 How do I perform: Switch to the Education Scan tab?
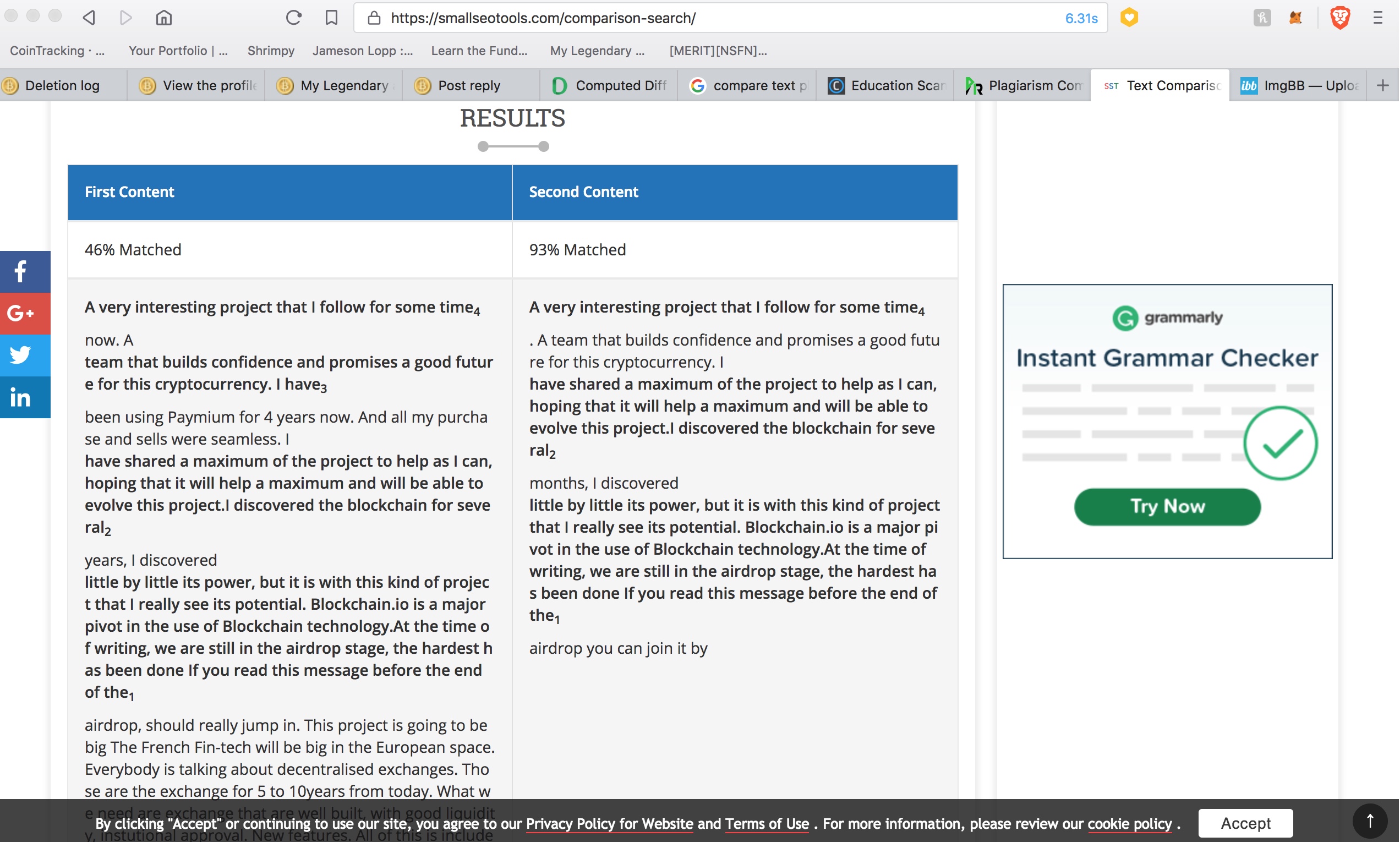click(885, 85)
